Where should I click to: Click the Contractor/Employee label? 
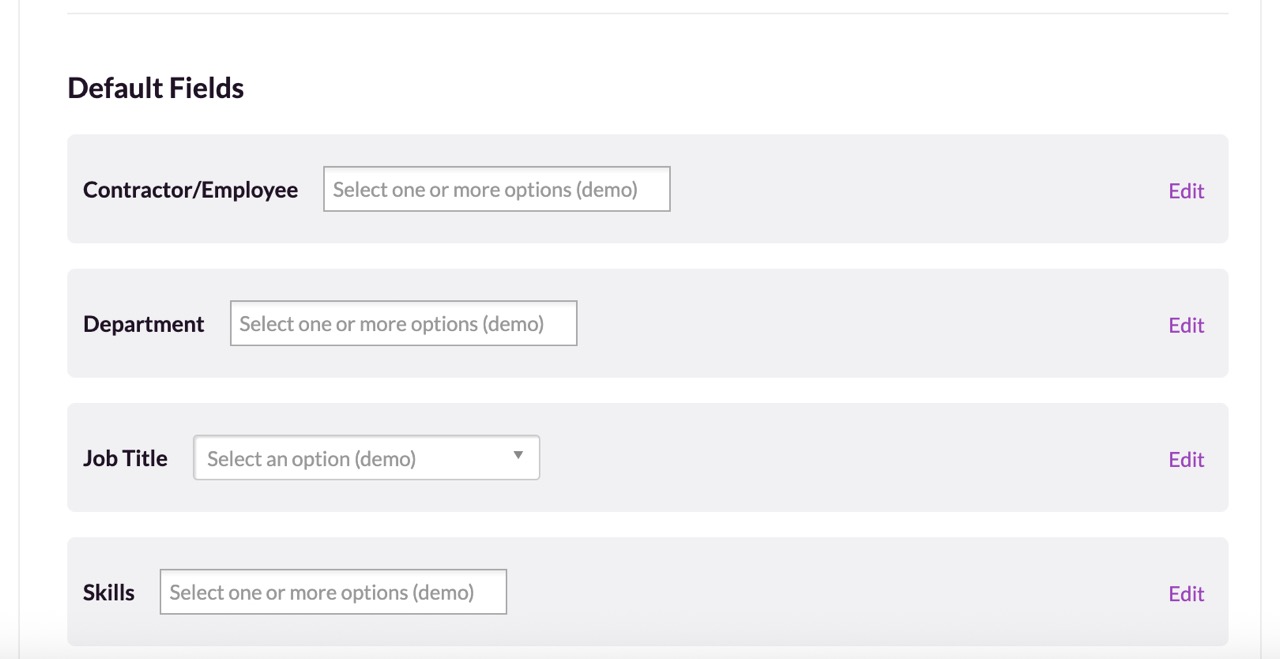point(190,190)
